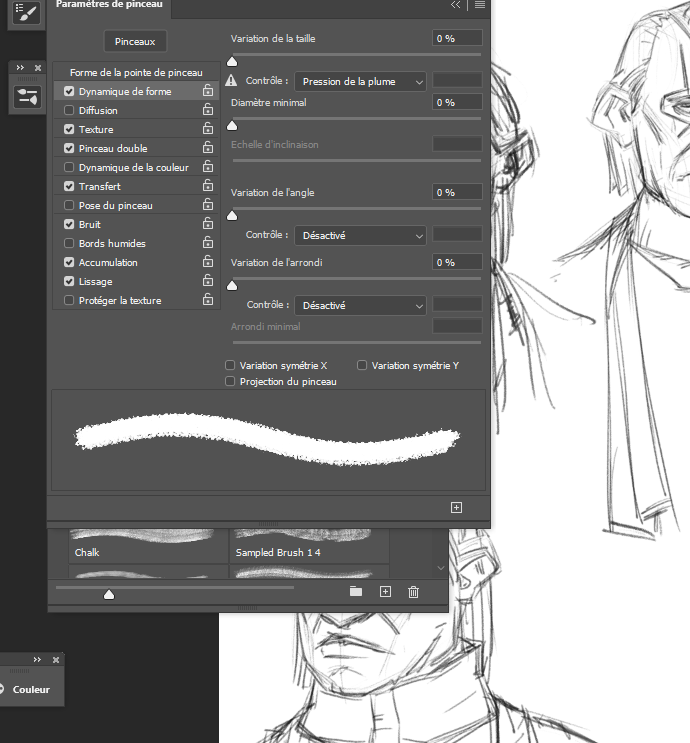The image size is (690, 743).
Task: Select Forme de la pointe de pinceau
Action: tap(135, 72)
